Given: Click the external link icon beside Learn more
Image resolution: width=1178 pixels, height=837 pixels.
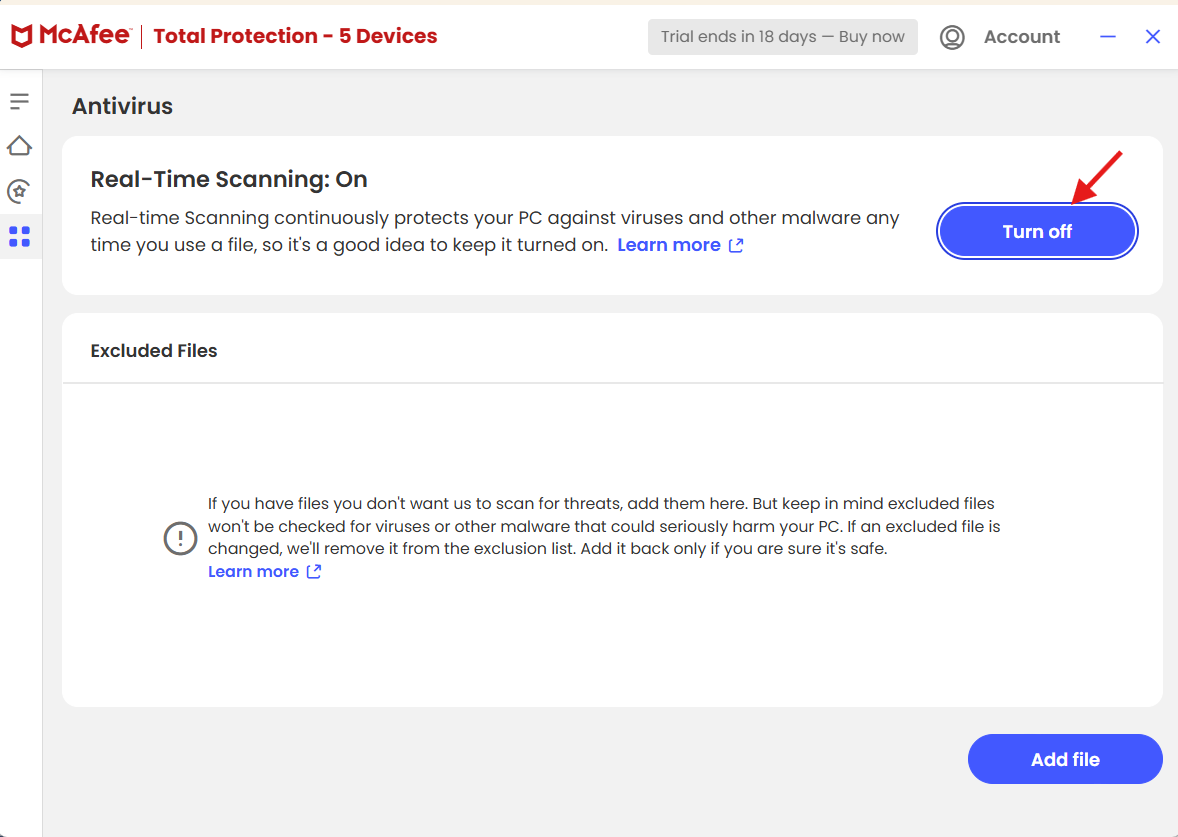Looking at the screenshot, I should coord(737,245).
